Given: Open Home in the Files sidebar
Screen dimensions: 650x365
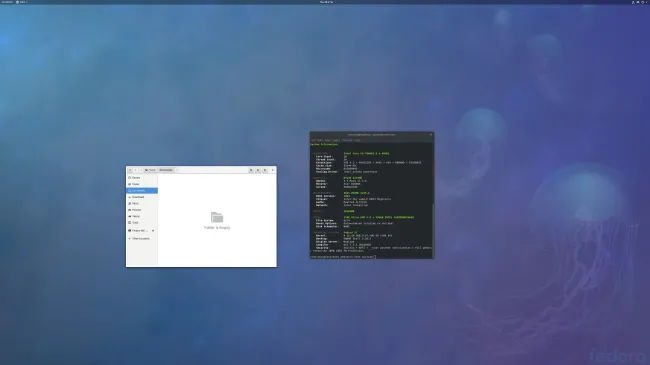Looking at the screenshot, I should click(x=141, y=184).
